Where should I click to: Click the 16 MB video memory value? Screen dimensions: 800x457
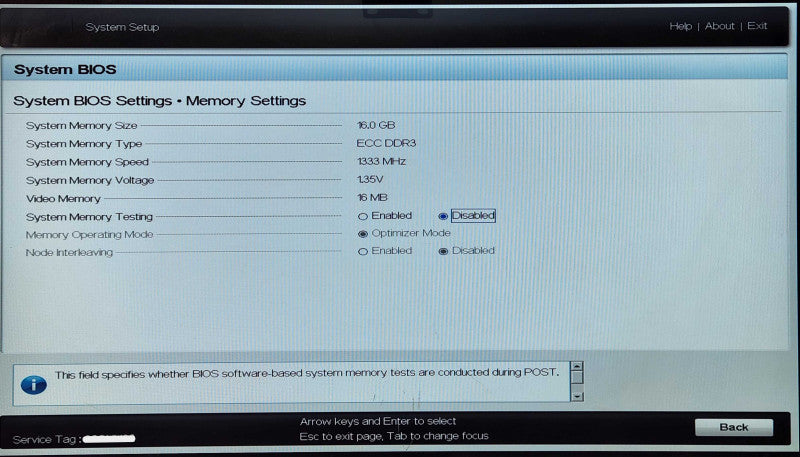tap(372, 197)
